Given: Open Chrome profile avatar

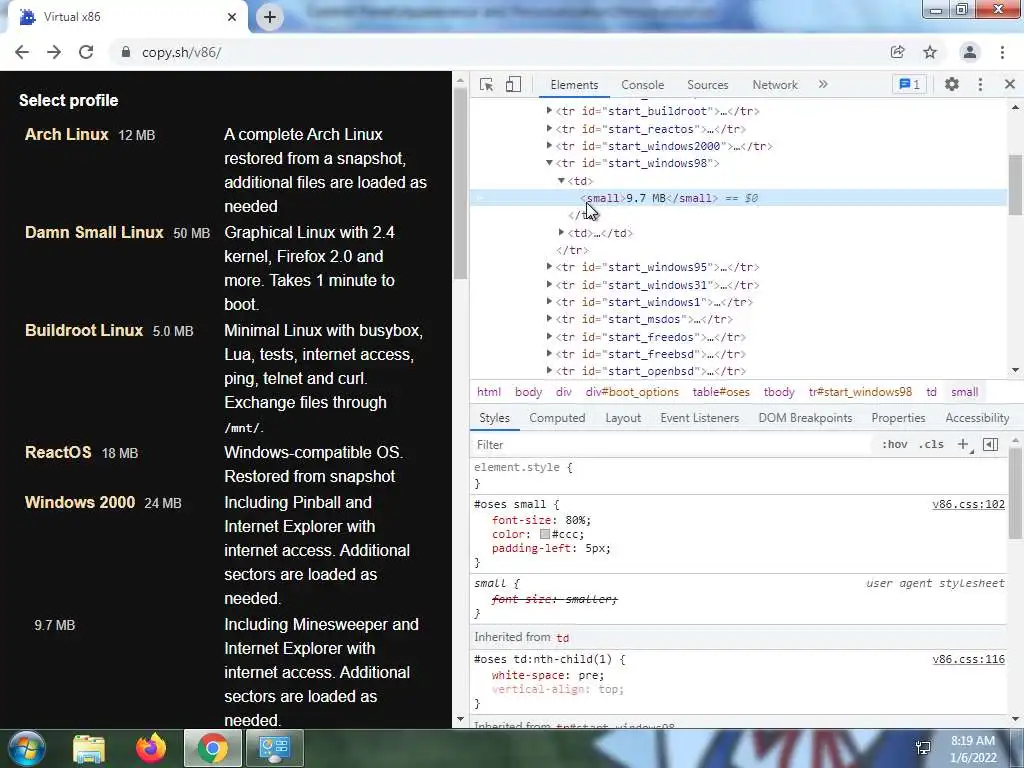Looking at the screenshot, I should (970, 52).
